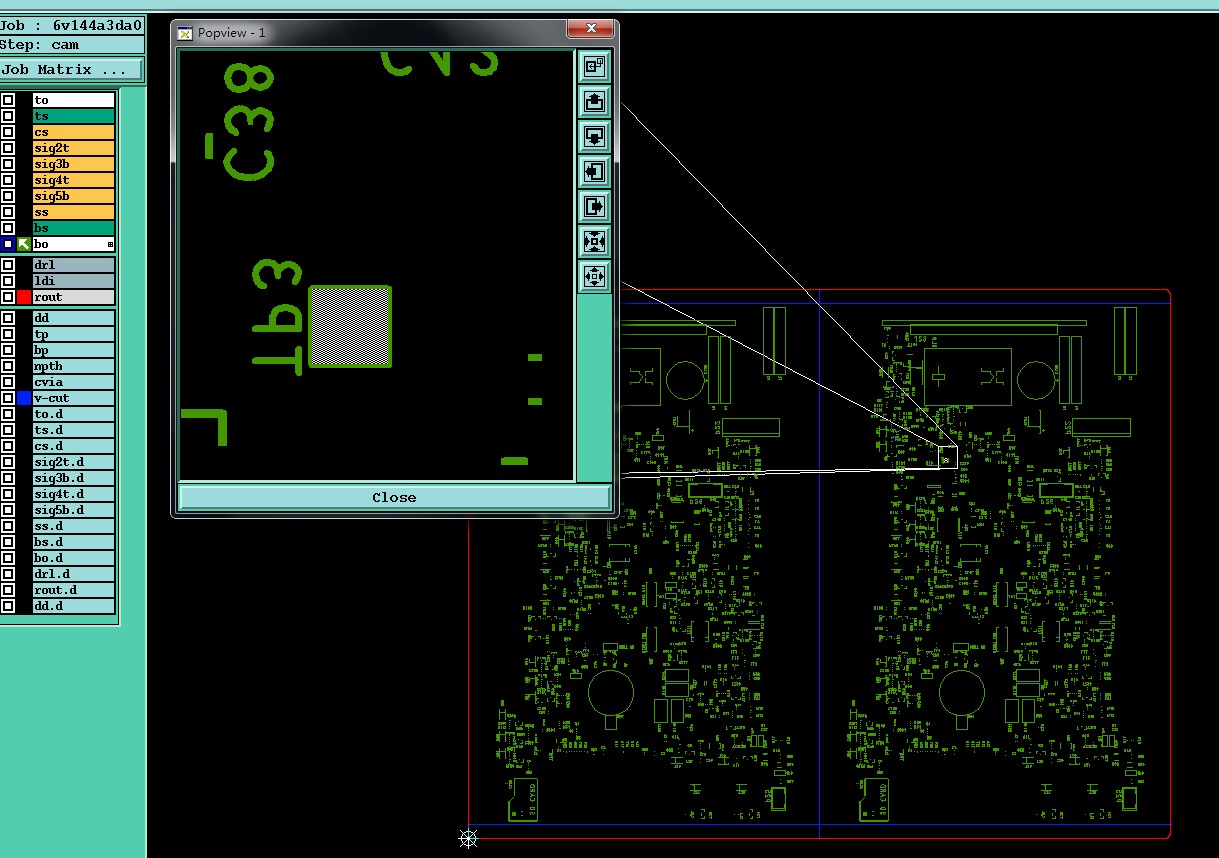The width and height of the screenshot is (1219, 858).
Task: Zoom in the Popview with the inward-arrows icon
Action: click(x=595, y=242)
